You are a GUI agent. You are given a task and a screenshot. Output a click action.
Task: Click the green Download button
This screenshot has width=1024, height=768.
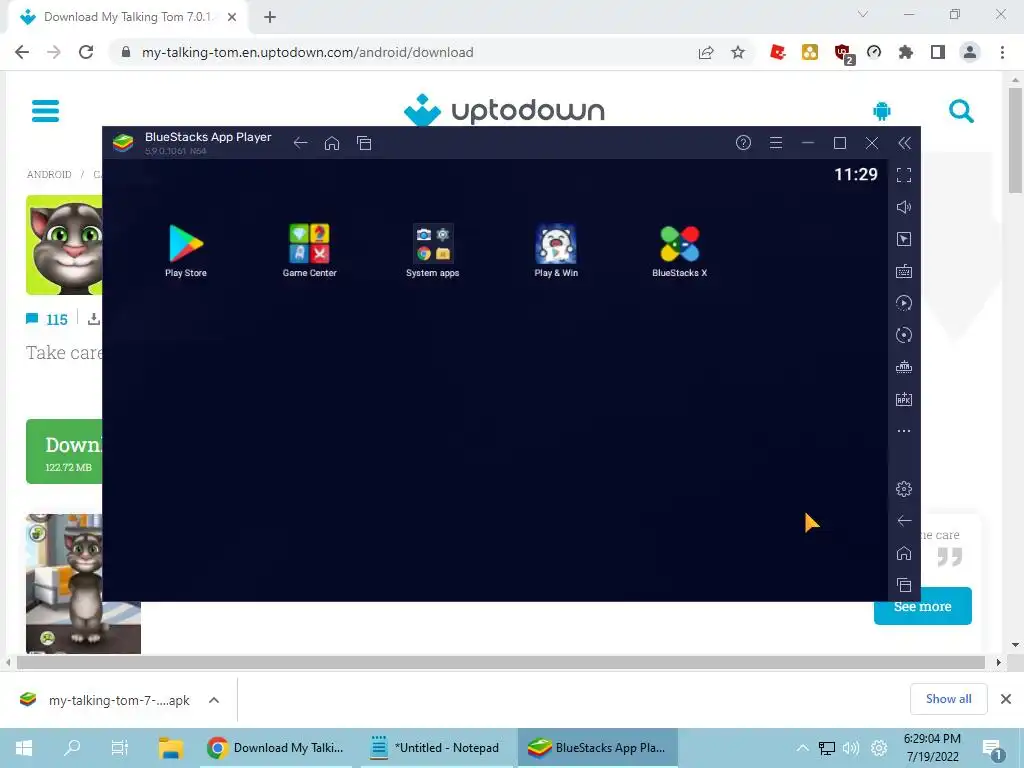pos(64,451)
